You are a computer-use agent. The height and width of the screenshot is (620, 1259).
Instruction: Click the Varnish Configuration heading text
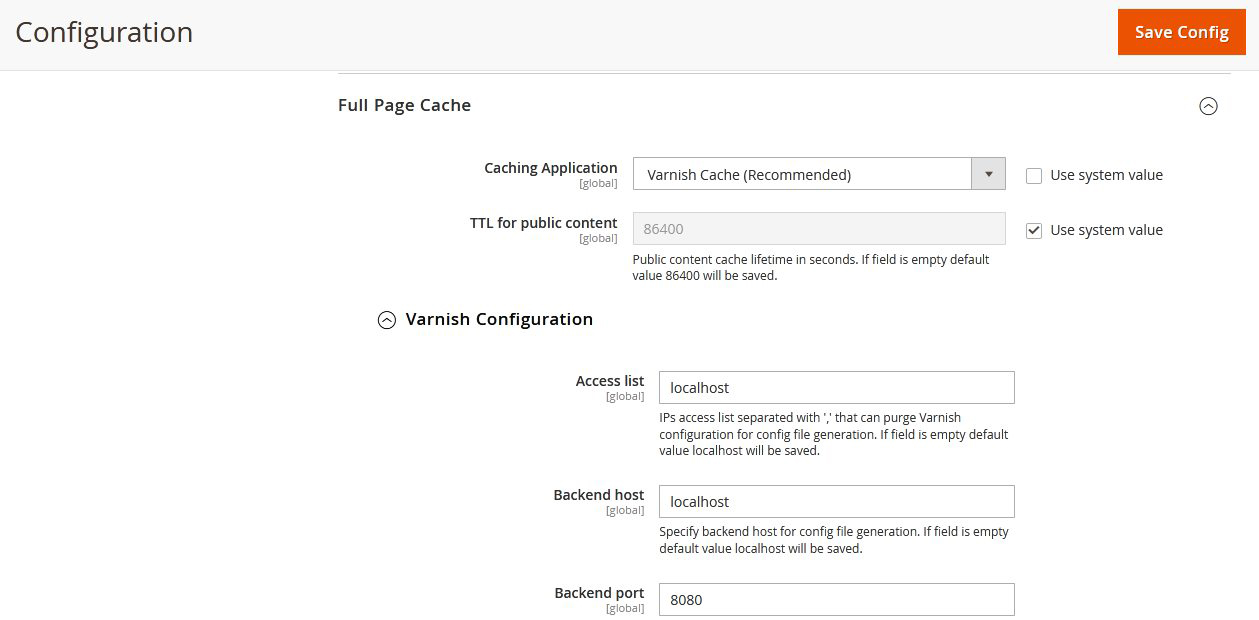(499, 319)
